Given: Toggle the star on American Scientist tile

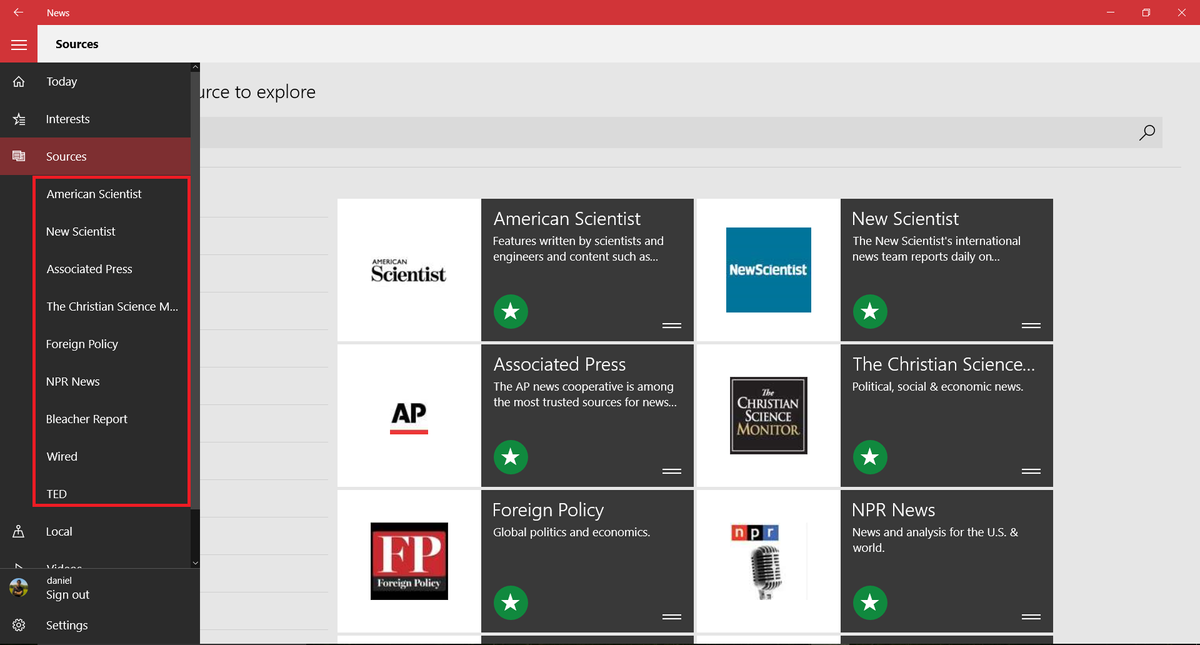Looking at the screenshot, I should coord(511,311).
